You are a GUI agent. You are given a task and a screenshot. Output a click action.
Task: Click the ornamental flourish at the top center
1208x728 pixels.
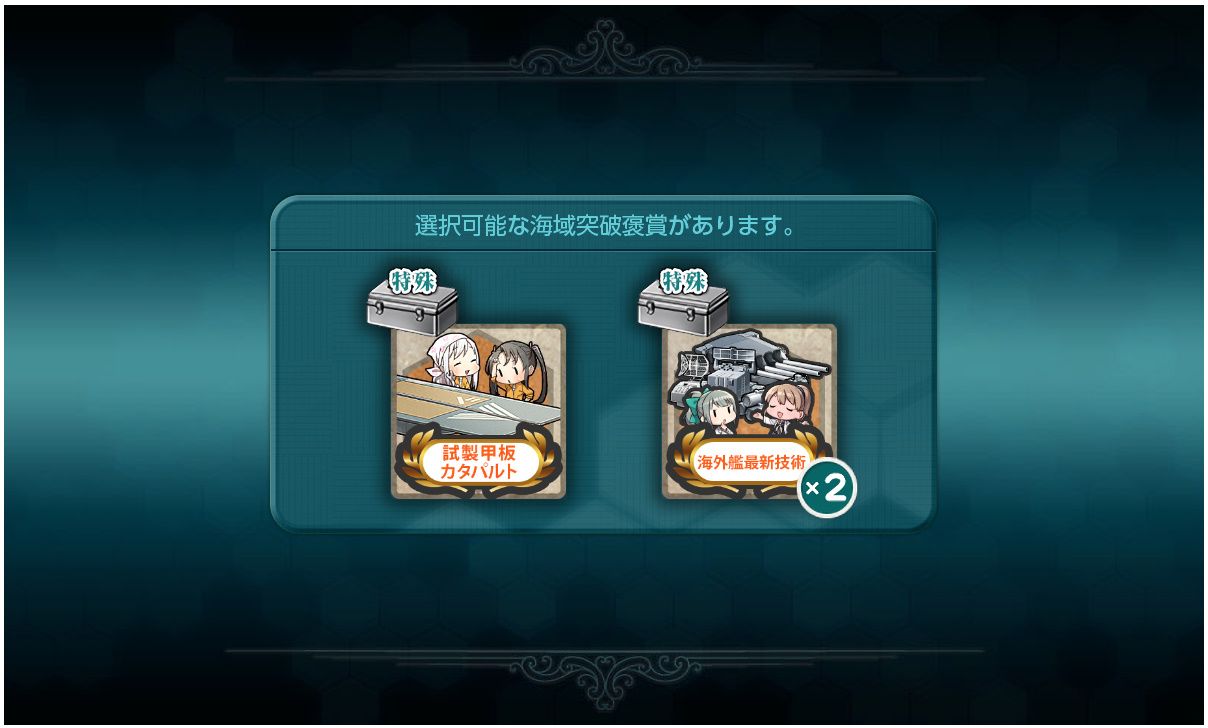pyautogui.click(x=604, y=49)
